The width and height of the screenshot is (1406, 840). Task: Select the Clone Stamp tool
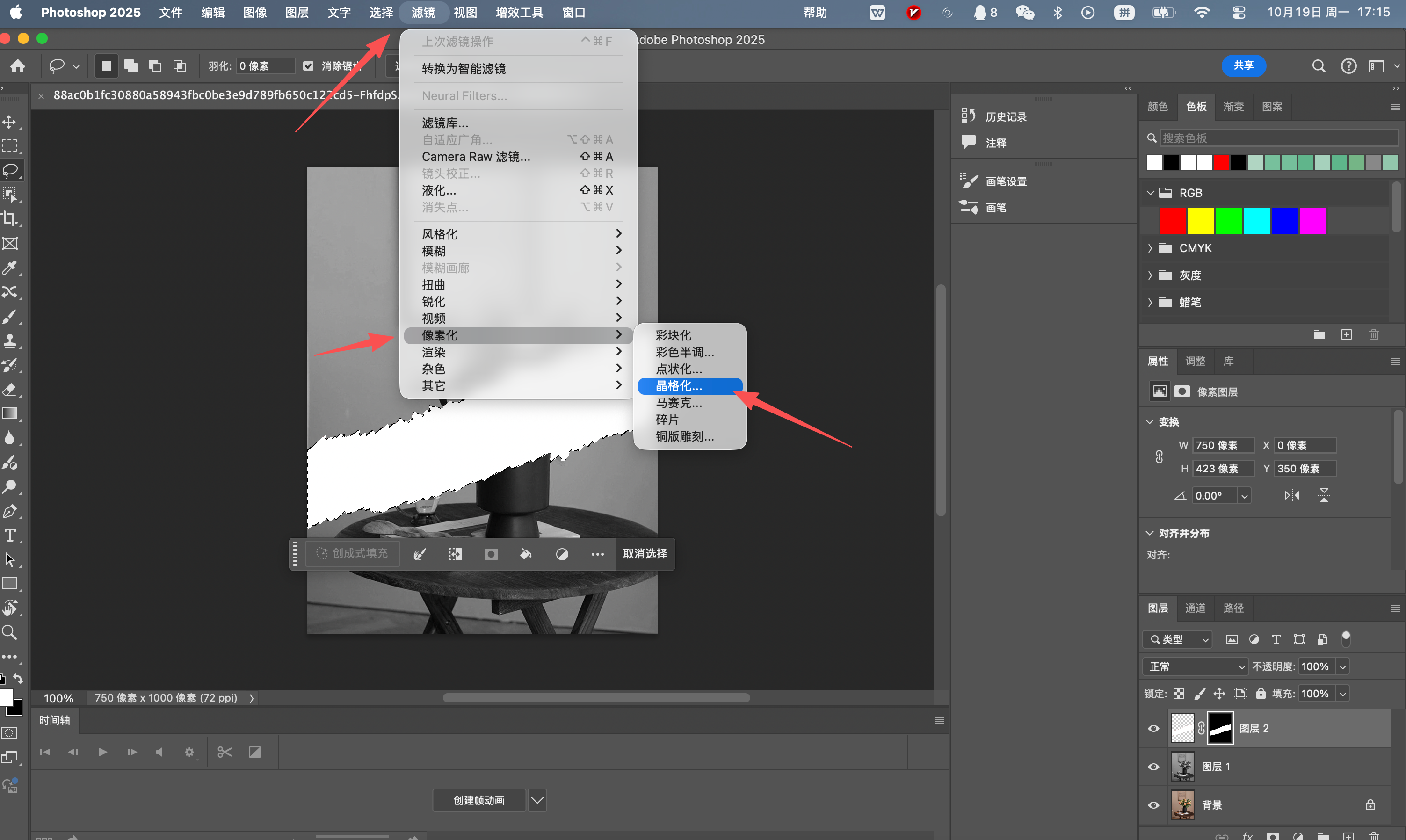tap(10, 341)
